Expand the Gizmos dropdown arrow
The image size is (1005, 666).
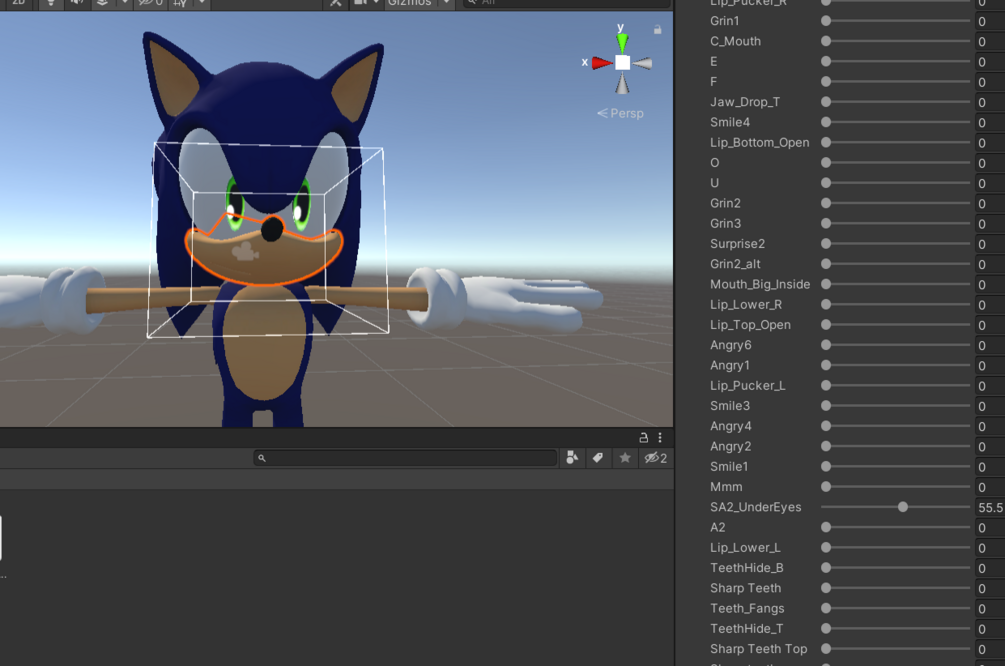446,3
